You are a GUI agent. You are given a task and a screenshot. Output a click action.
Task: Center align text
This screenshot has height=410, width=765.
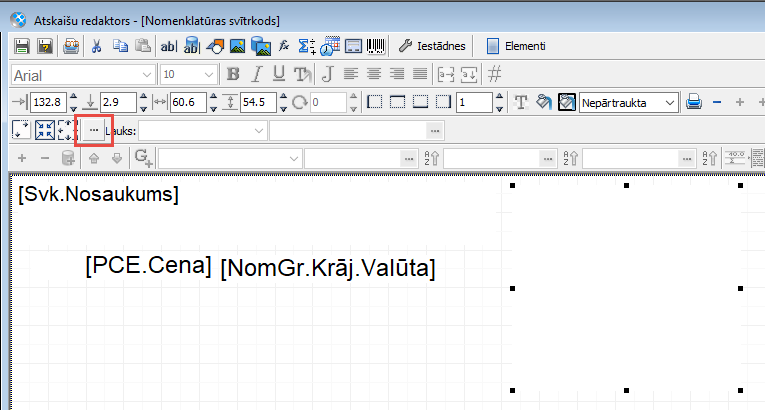(x=374, y=74)
